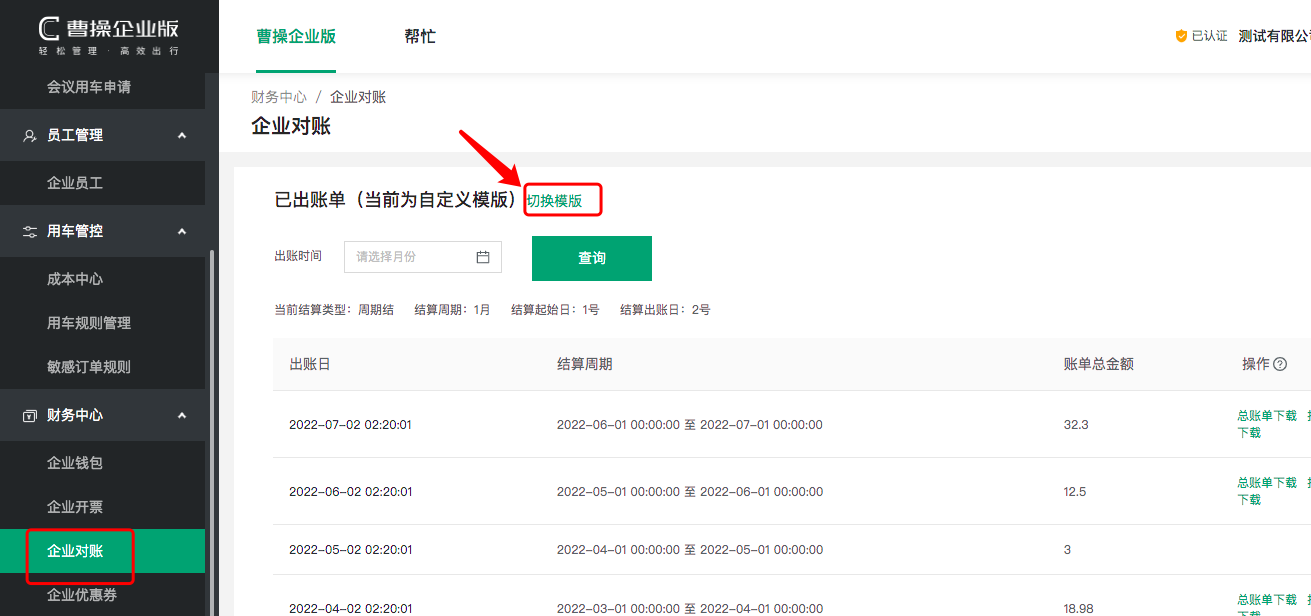Download 总账单 for the 2022-06-02 bill

(x=1267, y=483)
